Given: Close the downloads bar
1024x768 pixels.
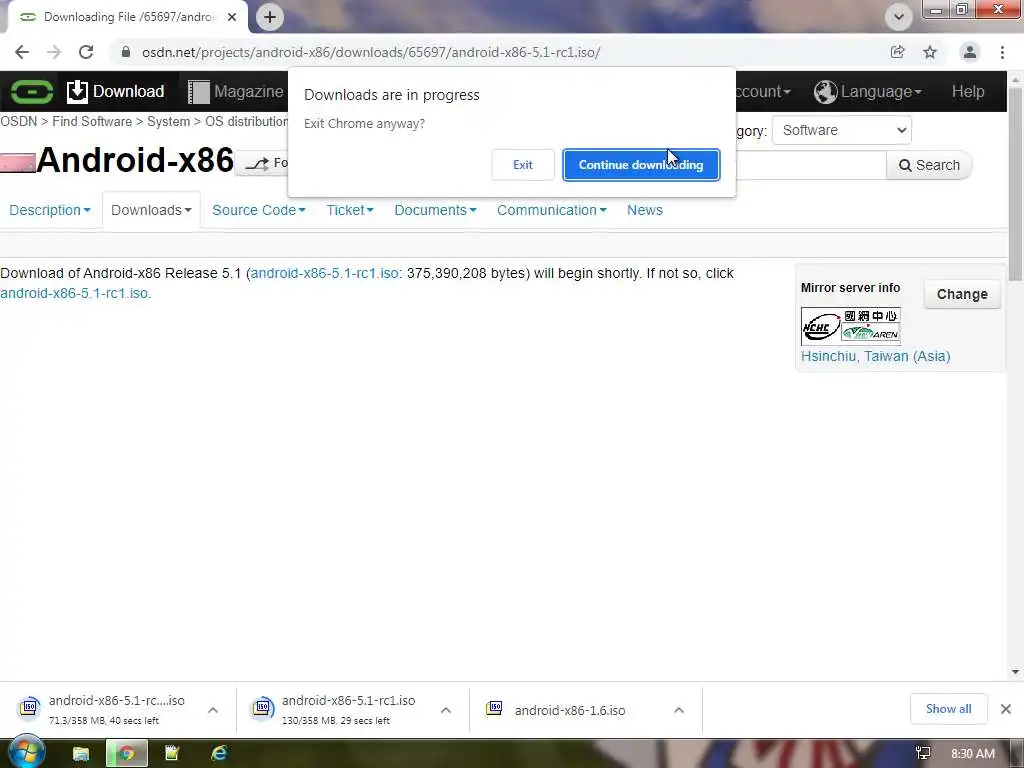Looking at the screenshot, I should 1006,709.
